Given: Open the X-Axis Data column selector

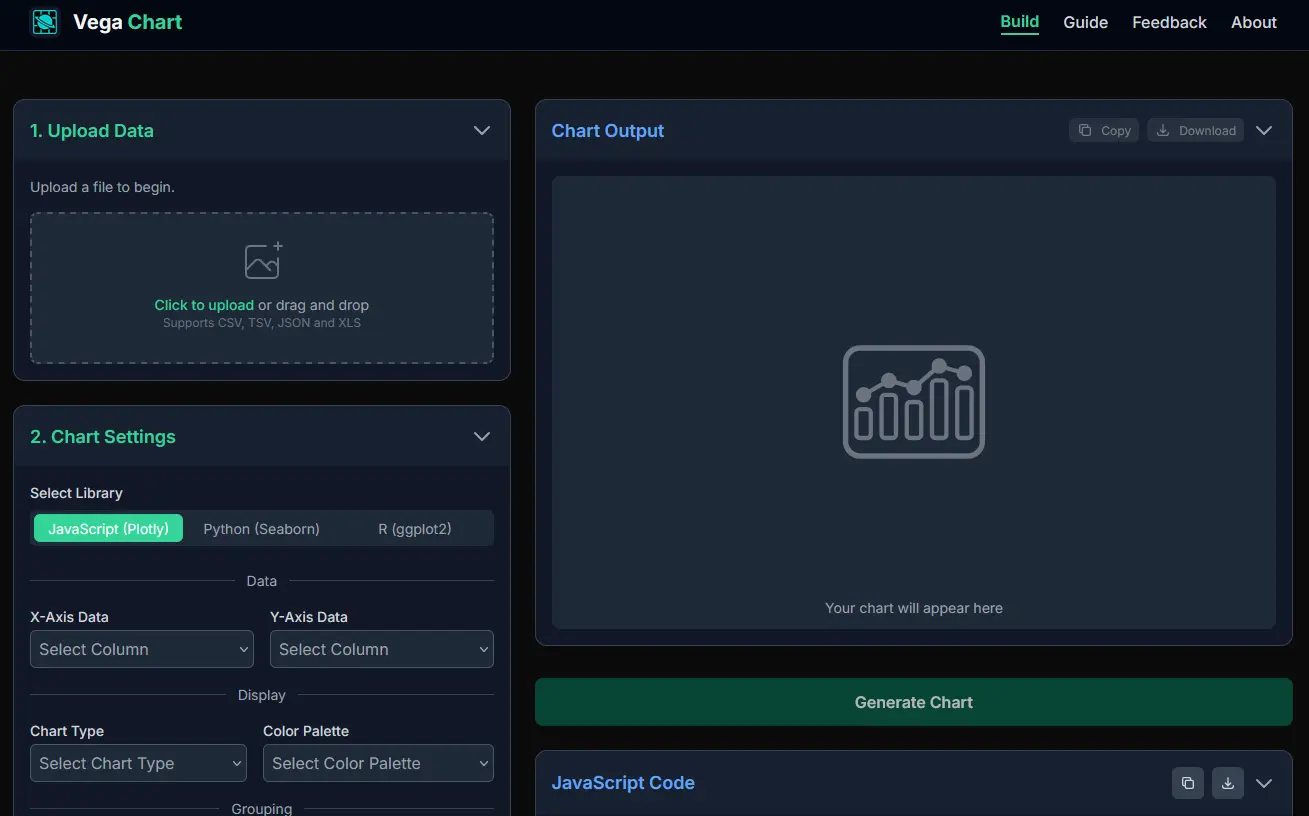Looking at the screenshot, I should pyautogui.click(x=141, y=649).
